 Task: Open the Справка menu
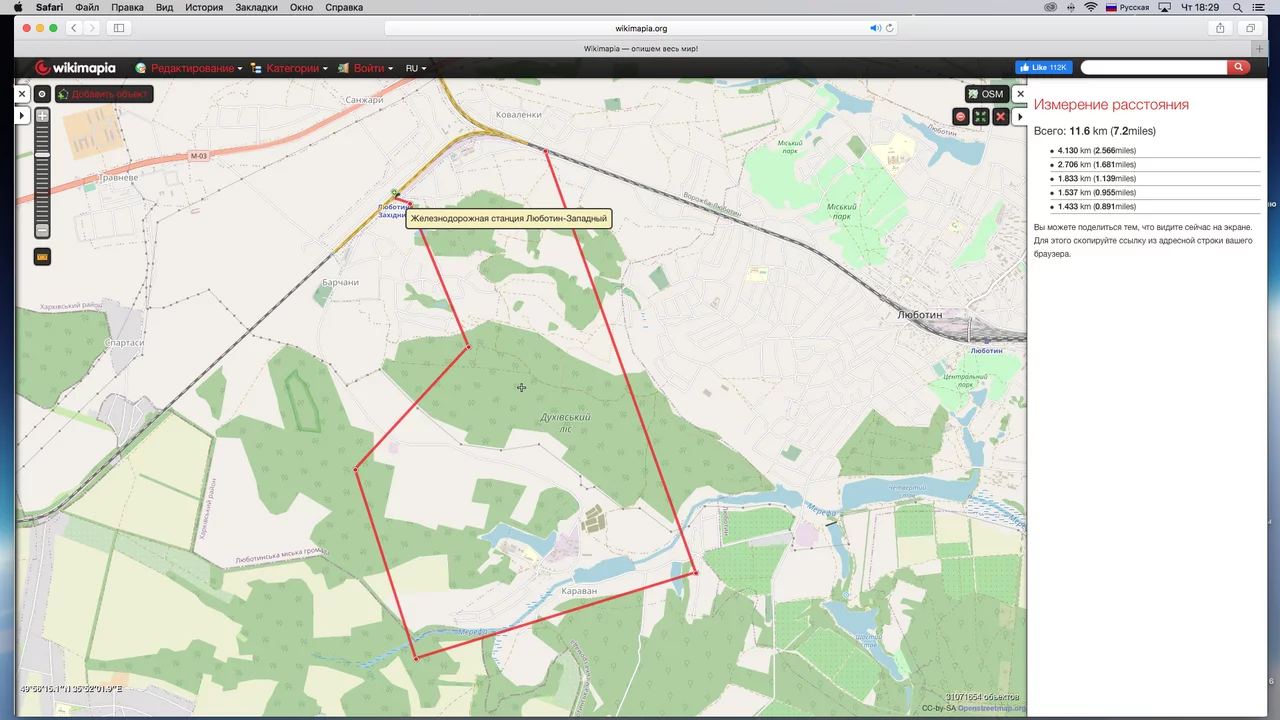click(344, 7)
